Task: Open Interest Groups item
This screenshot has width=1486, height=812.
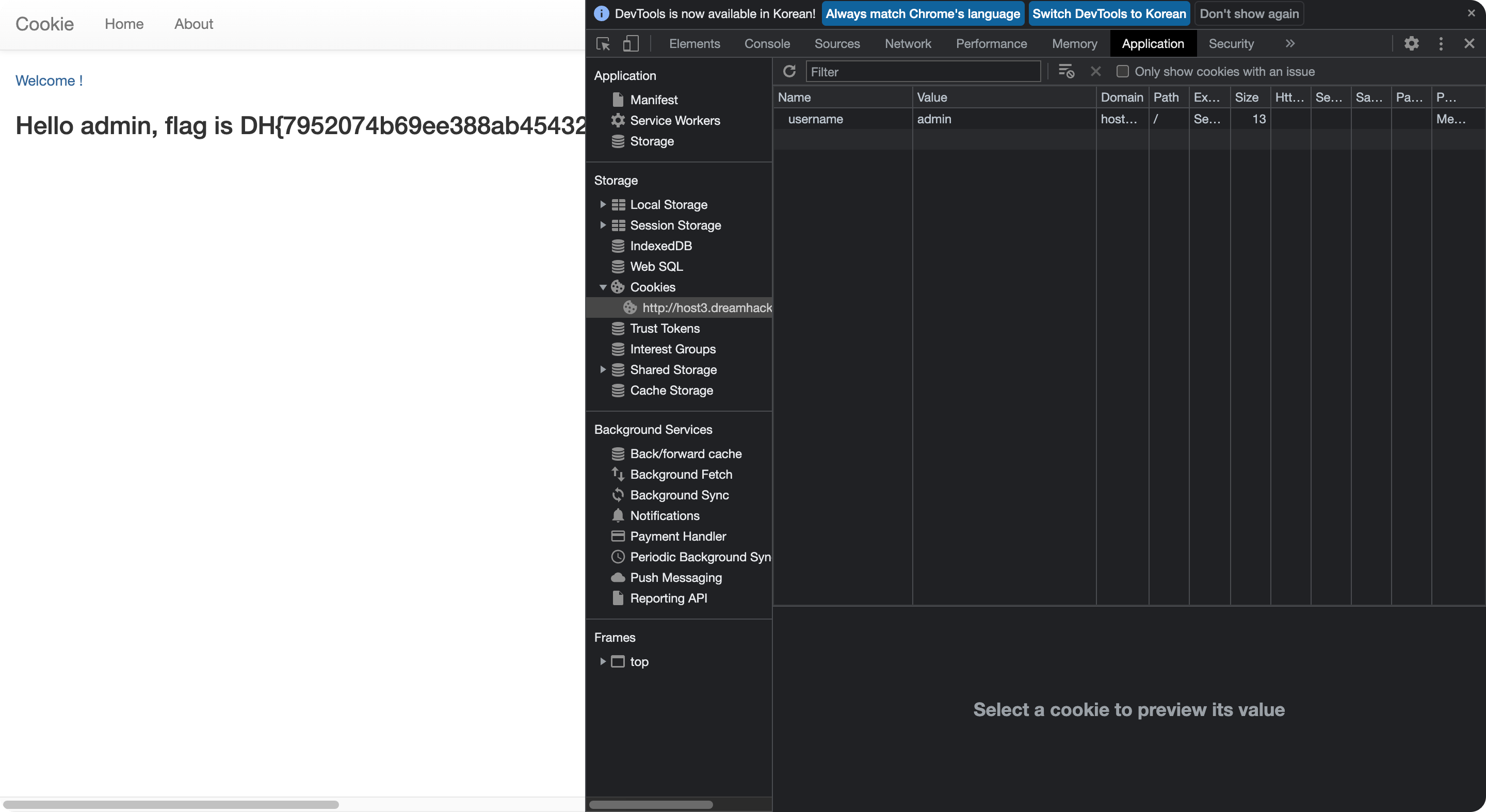Action: pos(673,349)
